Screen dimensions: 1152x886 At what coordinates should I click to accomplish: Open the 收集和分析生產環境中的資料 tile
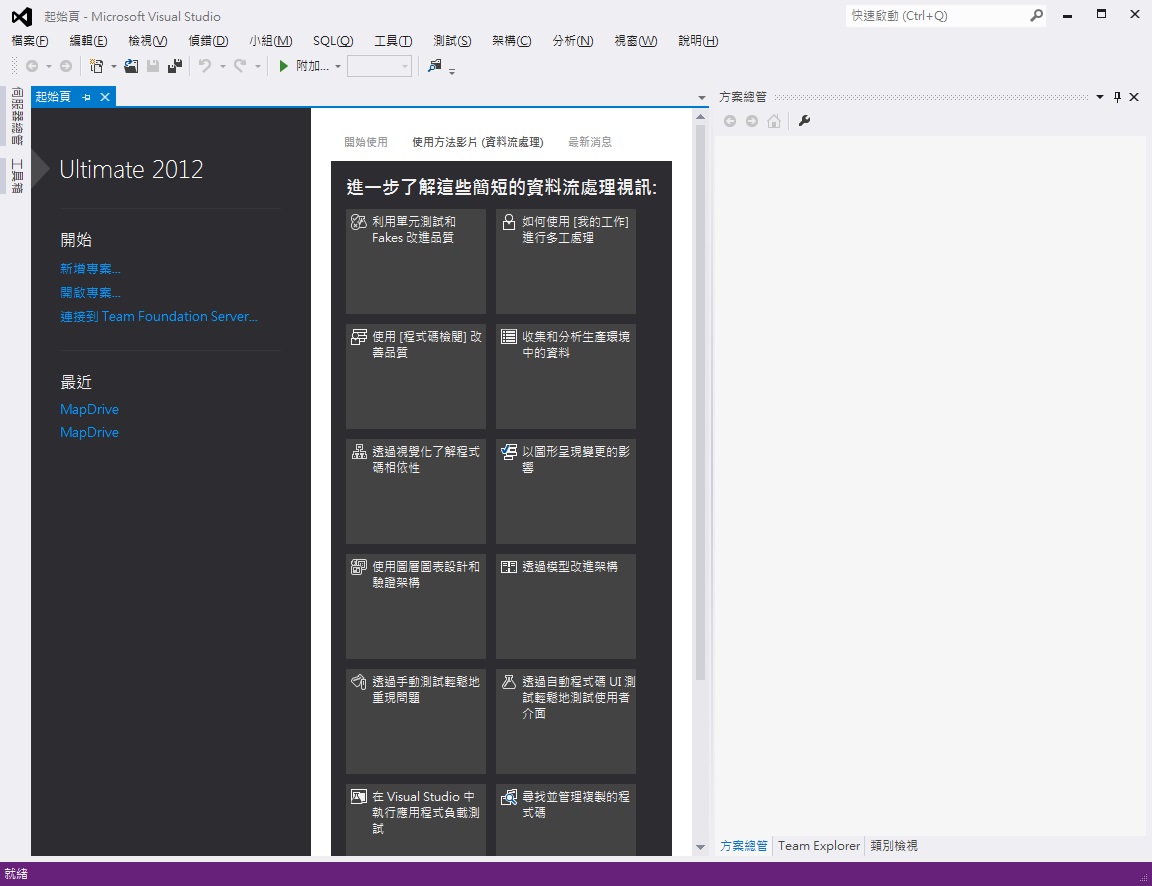pyautogui.click(x=566, y=376)
